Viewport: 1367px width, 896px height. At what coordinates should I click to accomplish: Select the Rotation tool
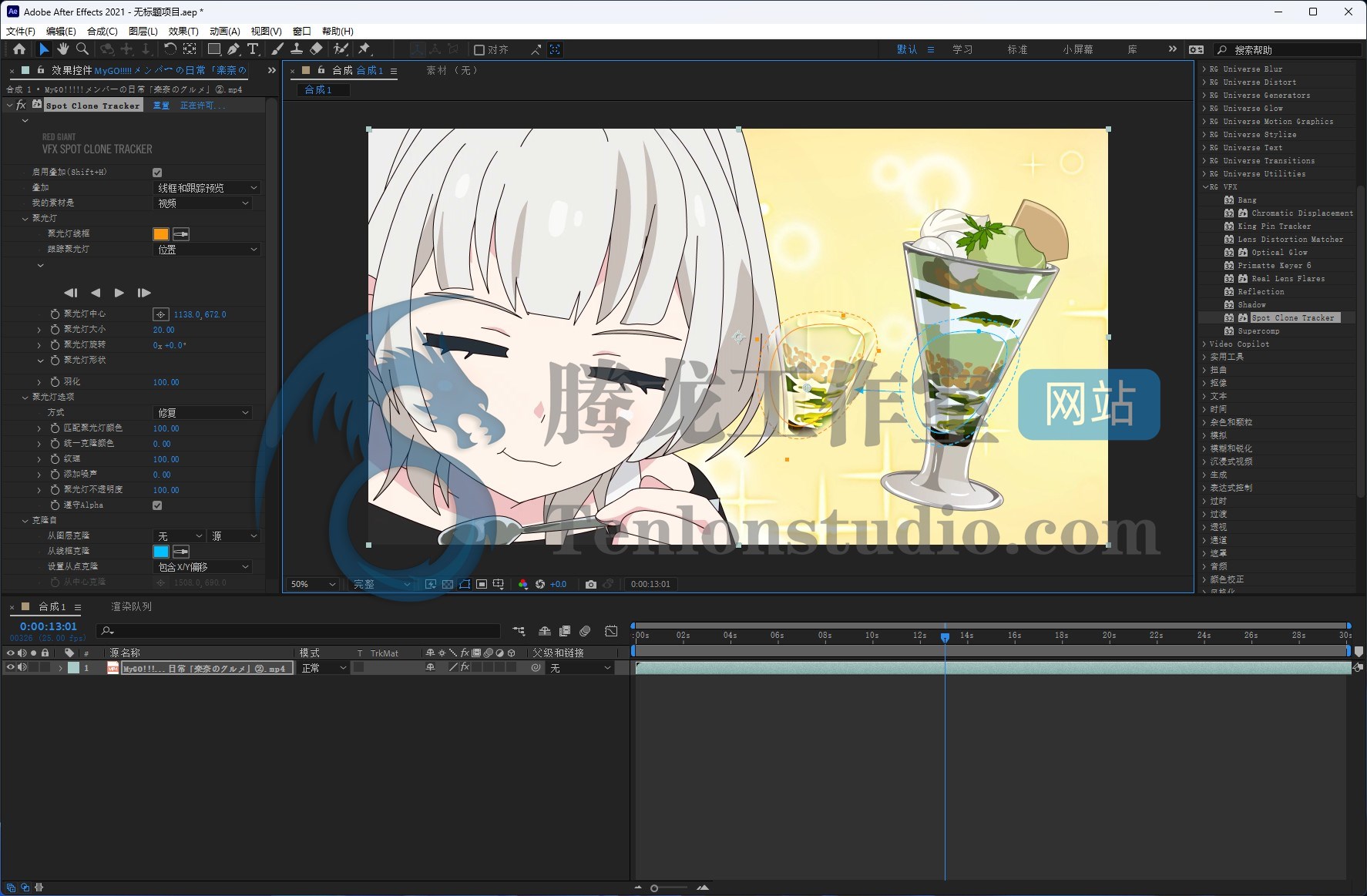[170, 49]
